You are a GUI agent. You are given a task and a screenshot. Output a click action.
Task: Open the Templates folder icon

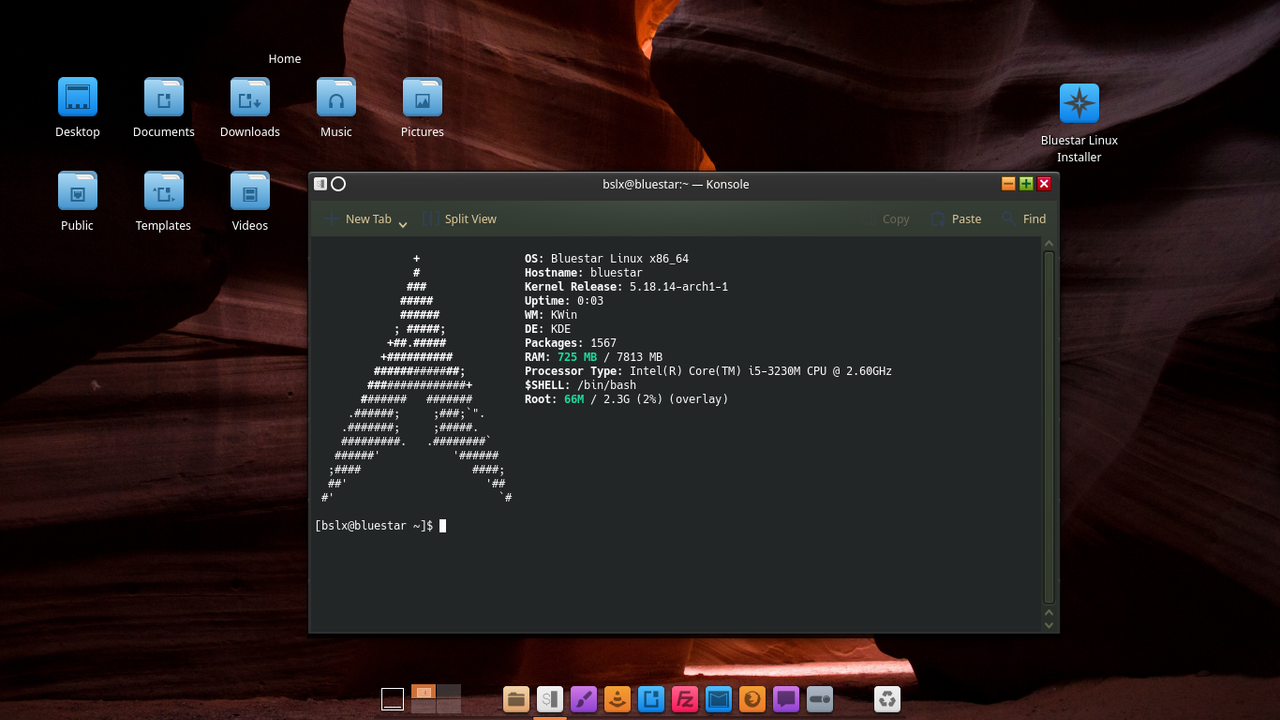163,191
